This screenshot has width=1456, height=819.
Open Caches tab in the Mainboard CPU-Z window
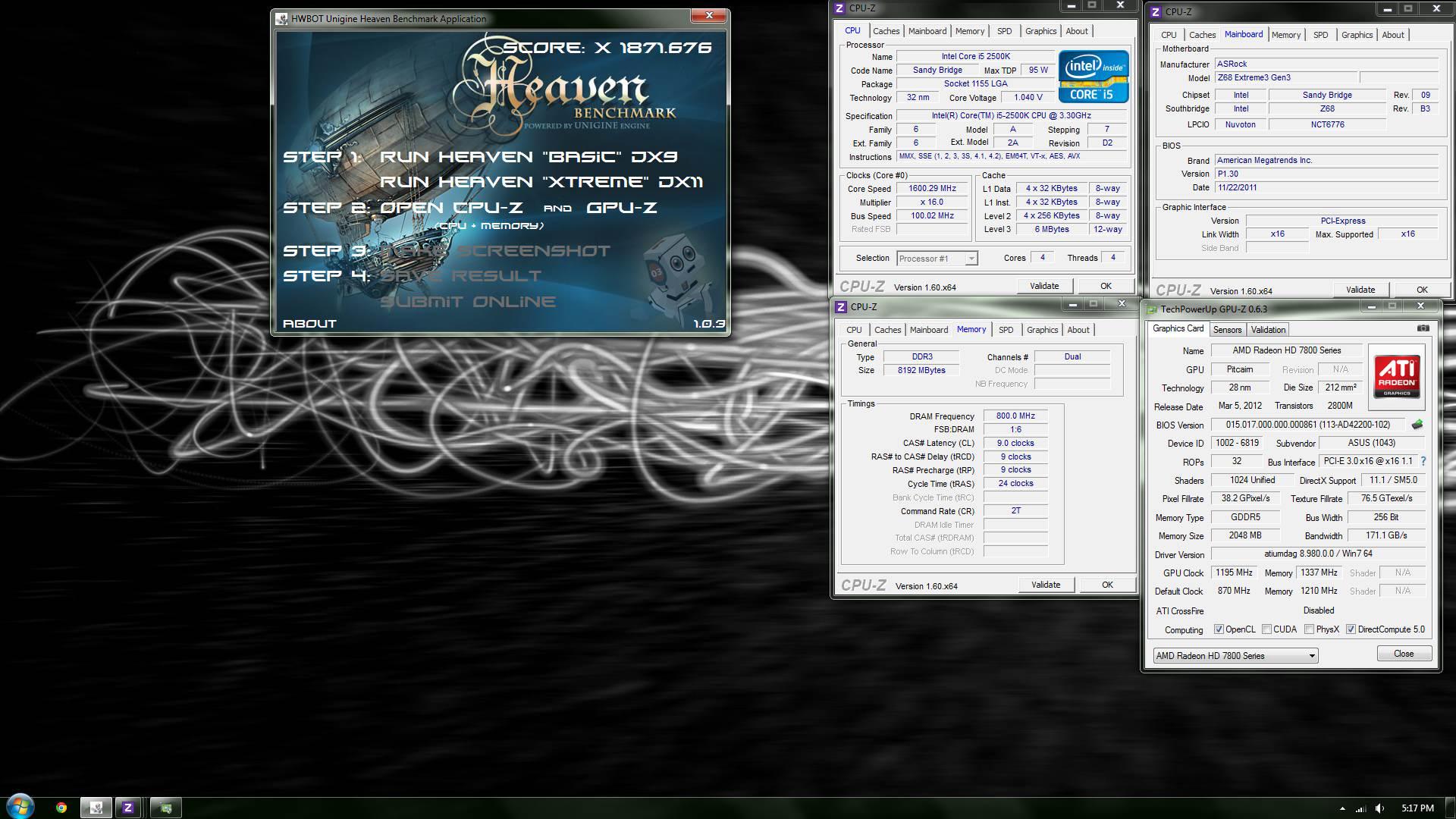coord(1202,35)
